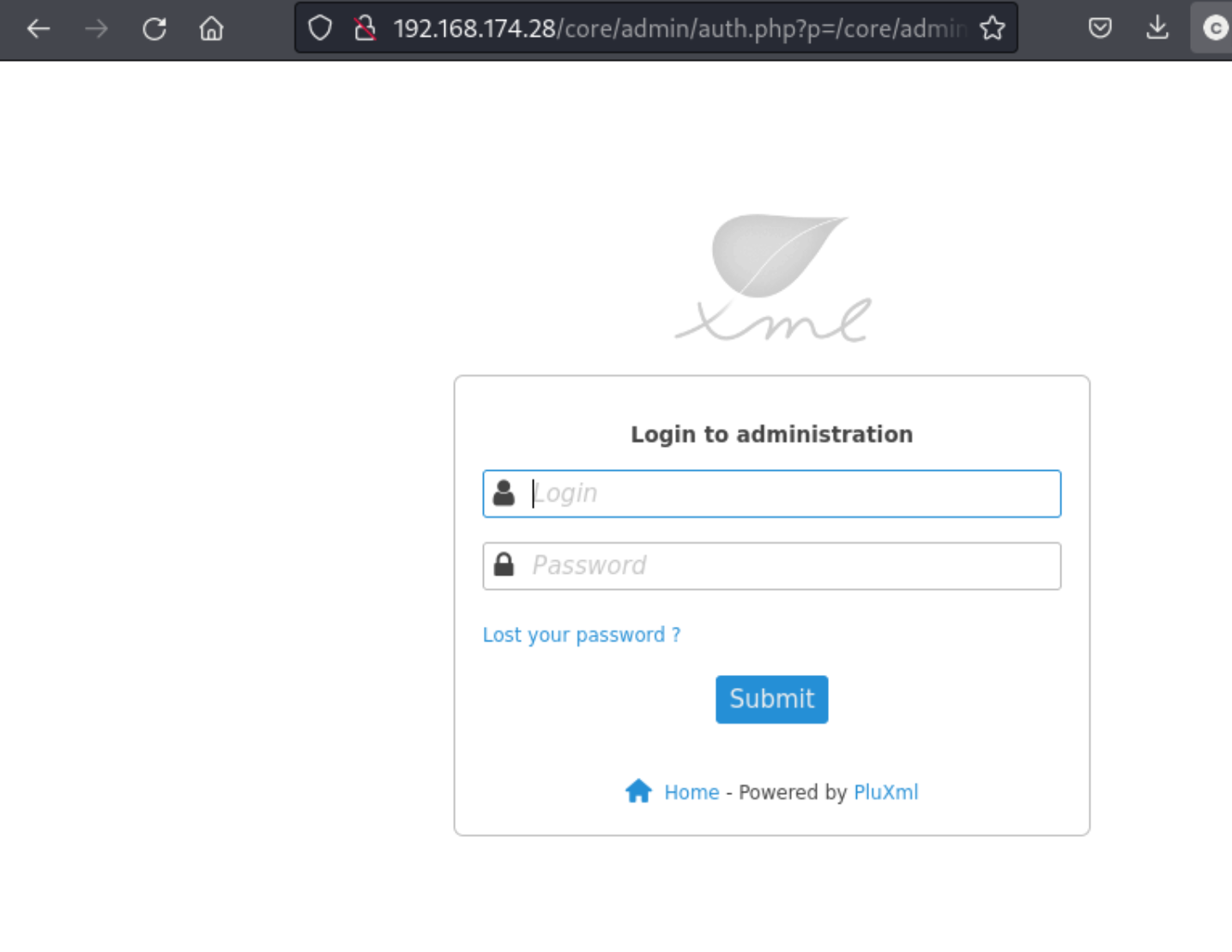The width and height of the screenshot is (1232, 952).
Task: Open the Home link below the form
Action: 691,792
